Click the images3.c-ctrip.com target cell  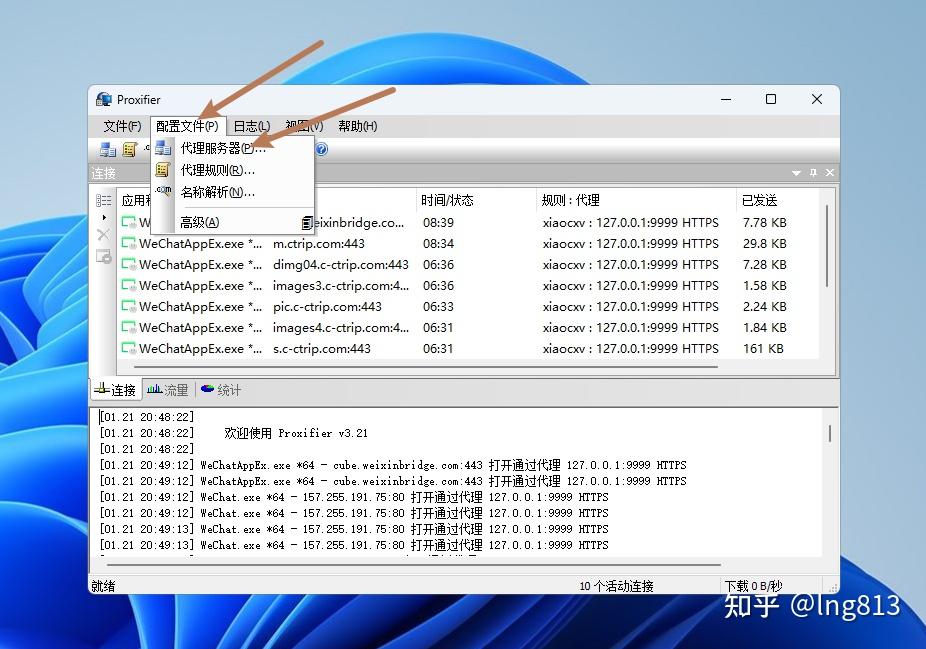[x=341, y=286]
